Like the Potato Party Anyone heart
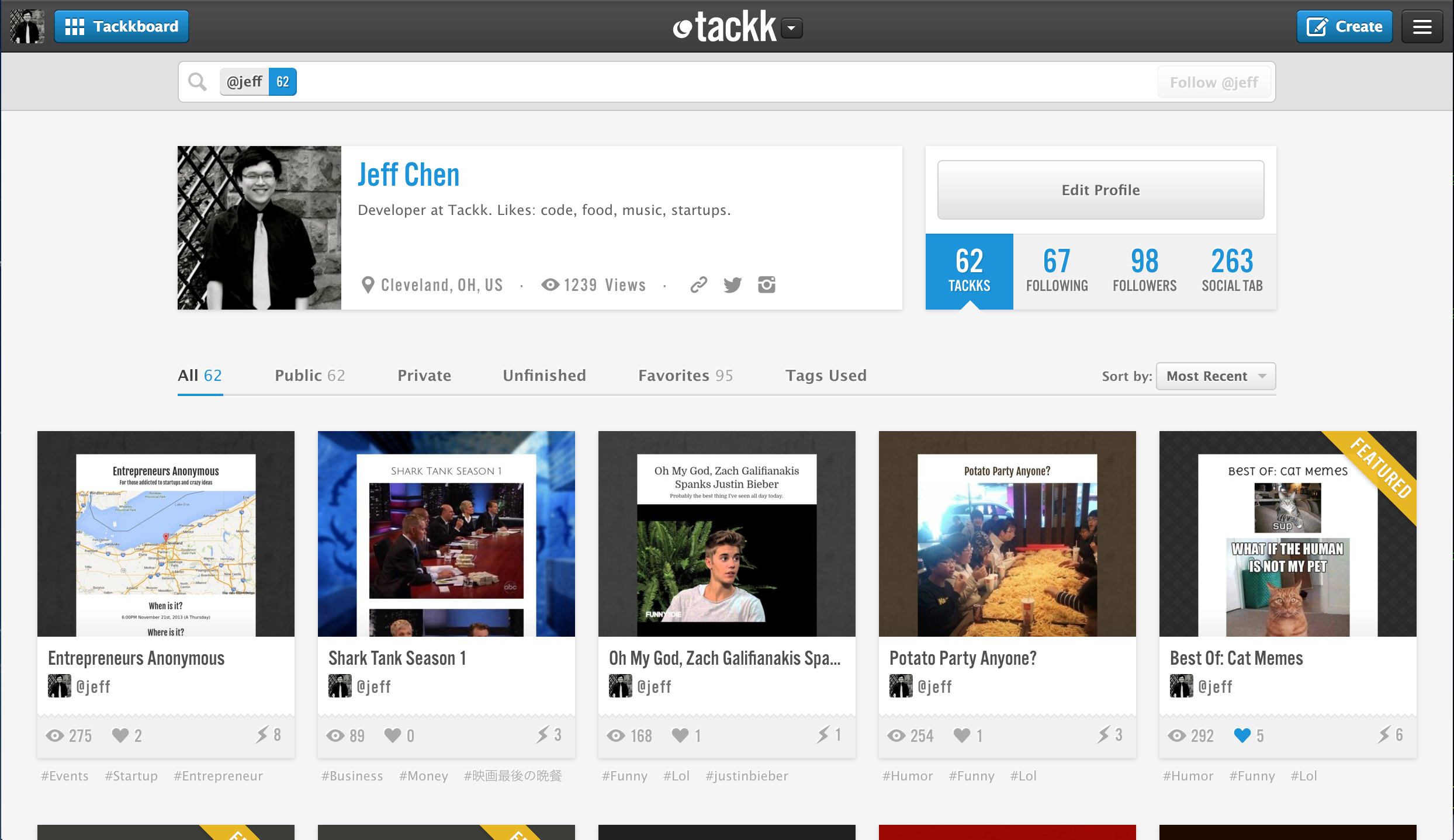This screenshot has height=840, width=1454. [x=962, y=735]
